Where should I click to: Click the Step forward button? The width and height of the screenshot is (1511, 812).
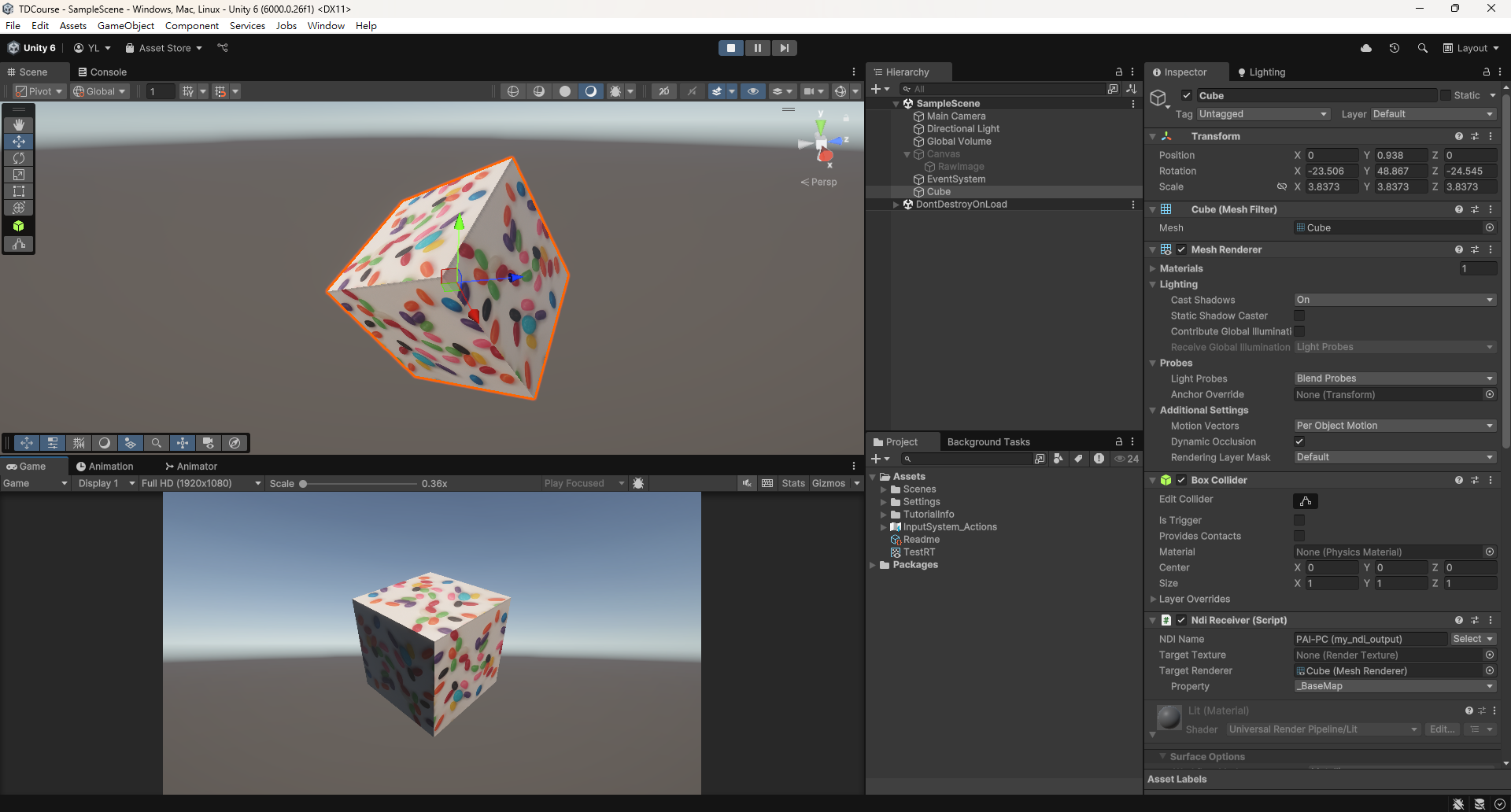[x=784, y=48]
